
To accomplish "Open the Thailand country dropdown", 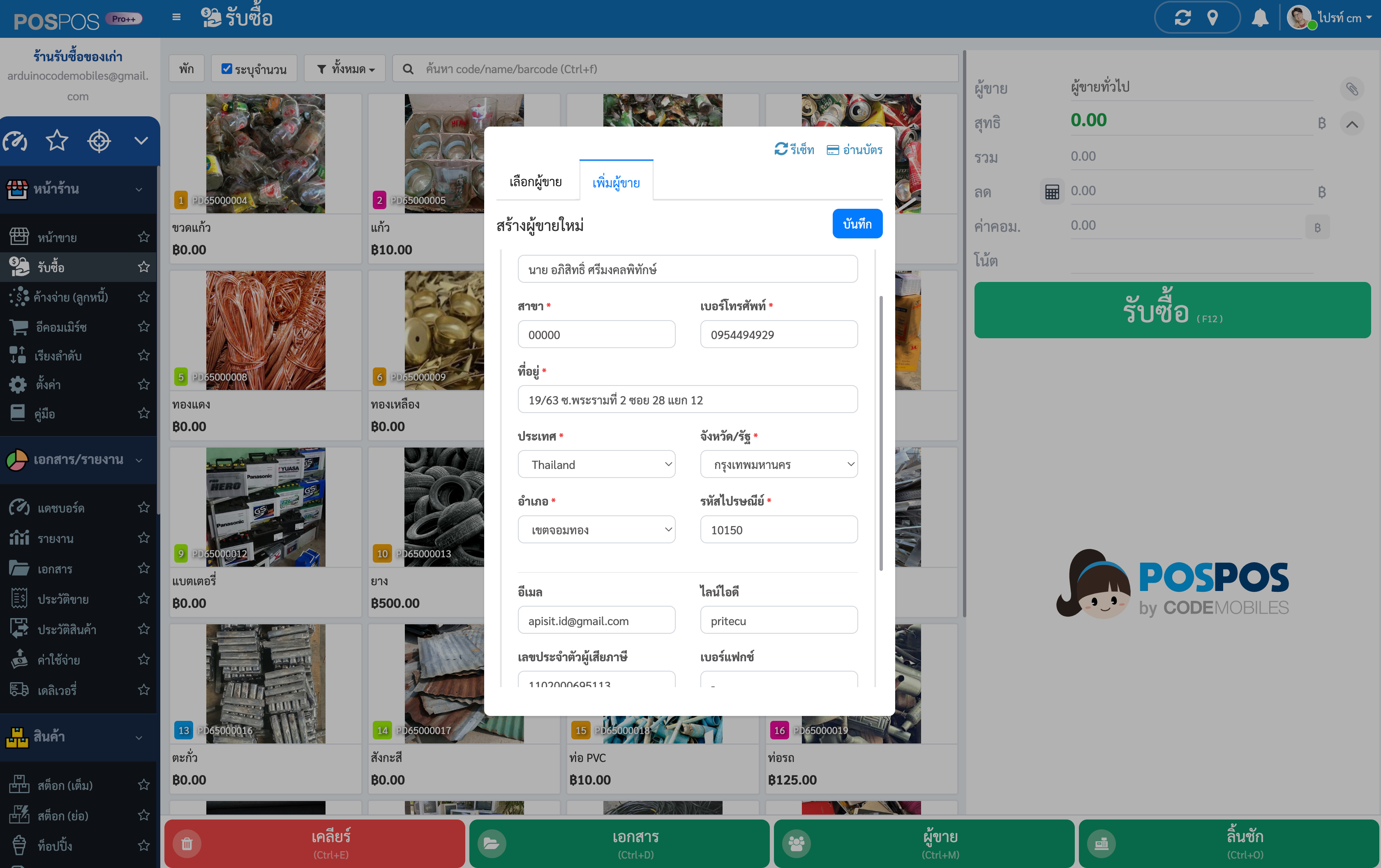I will coord(596,464).
